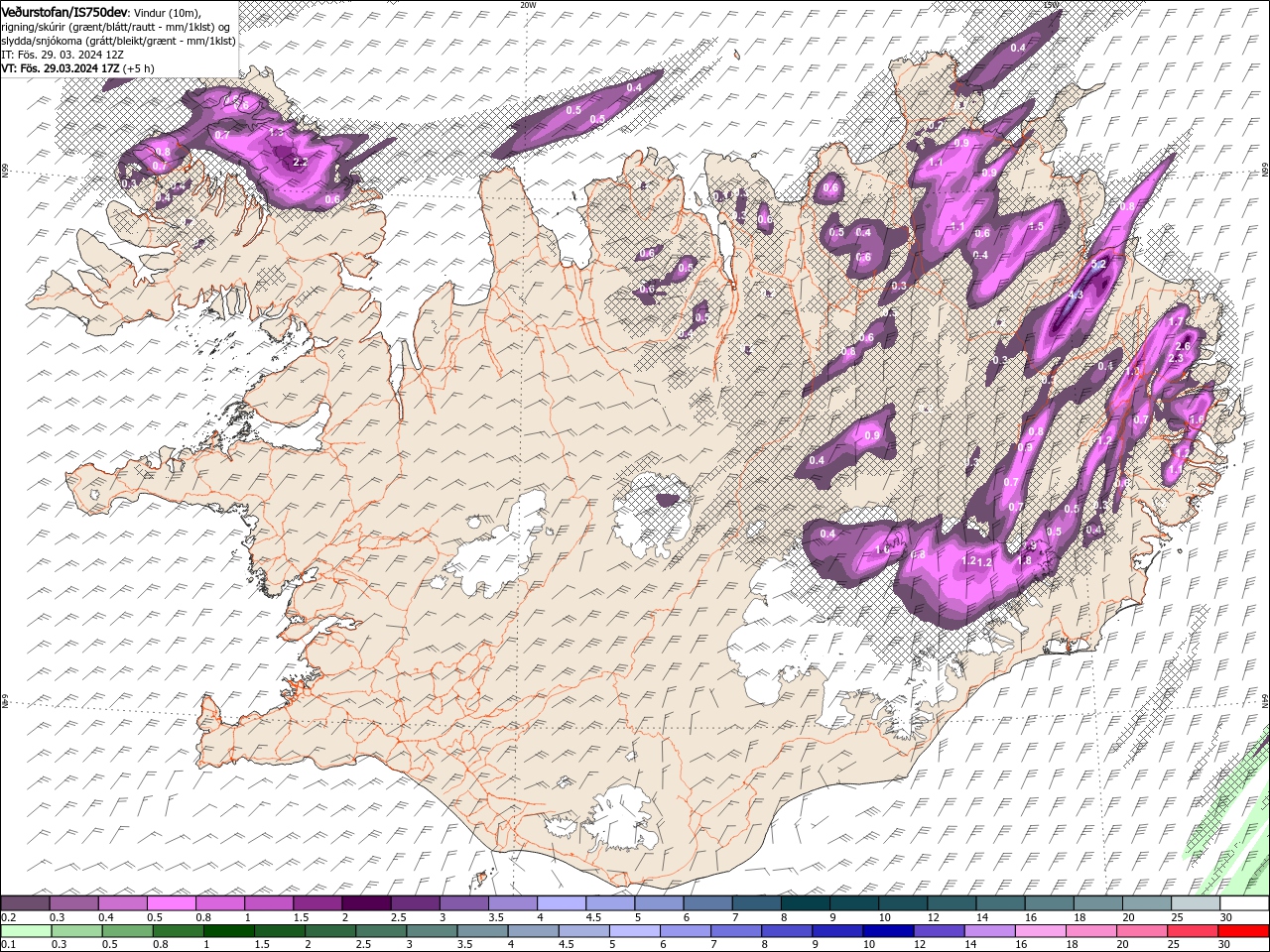Click the Veðurstofan/IS750dev title text

pos(64,11)
